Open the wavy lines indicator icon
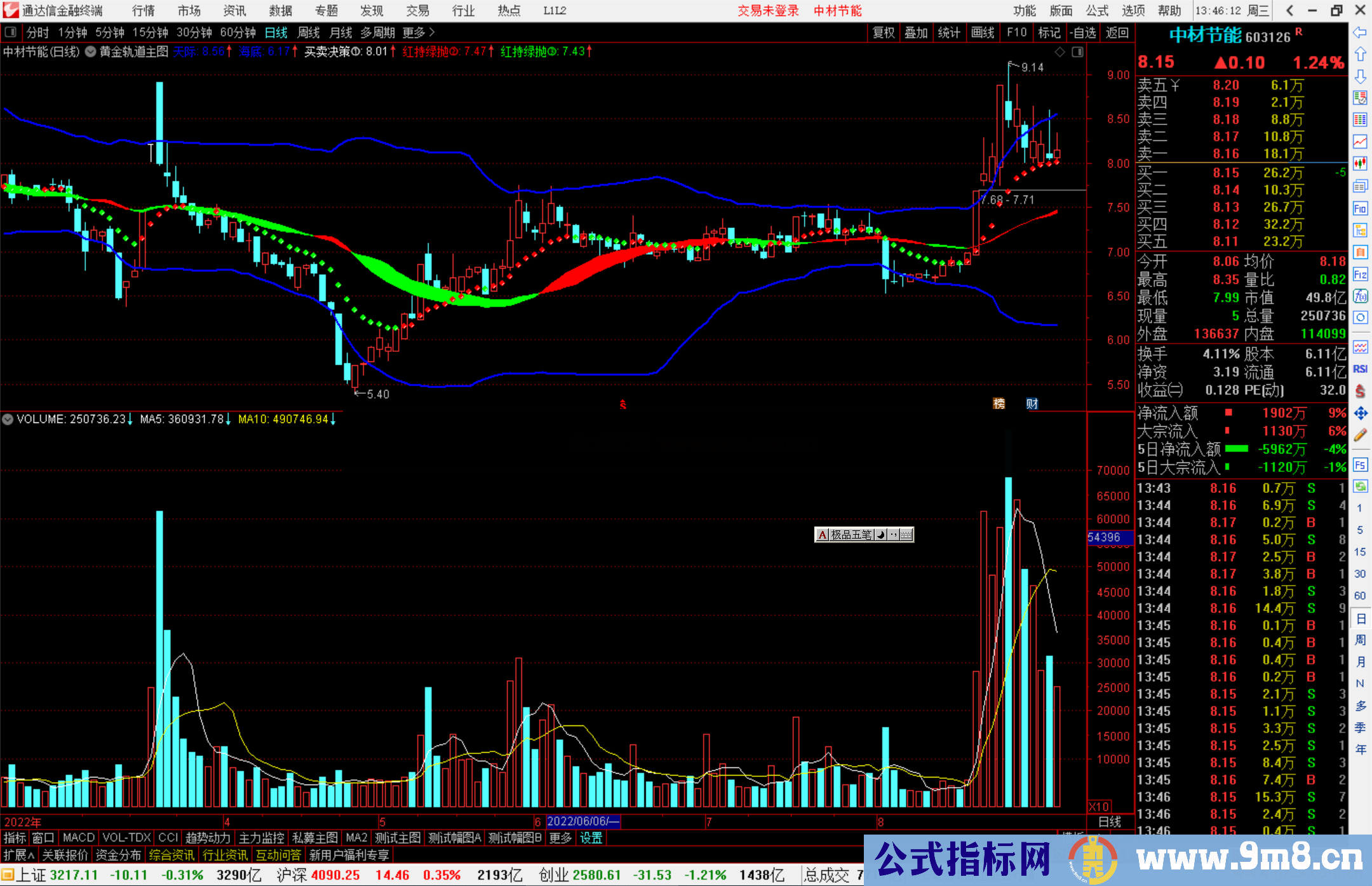Image resolution: width=1372 pixels, height=886 pixels. (x=1360, y=347)
